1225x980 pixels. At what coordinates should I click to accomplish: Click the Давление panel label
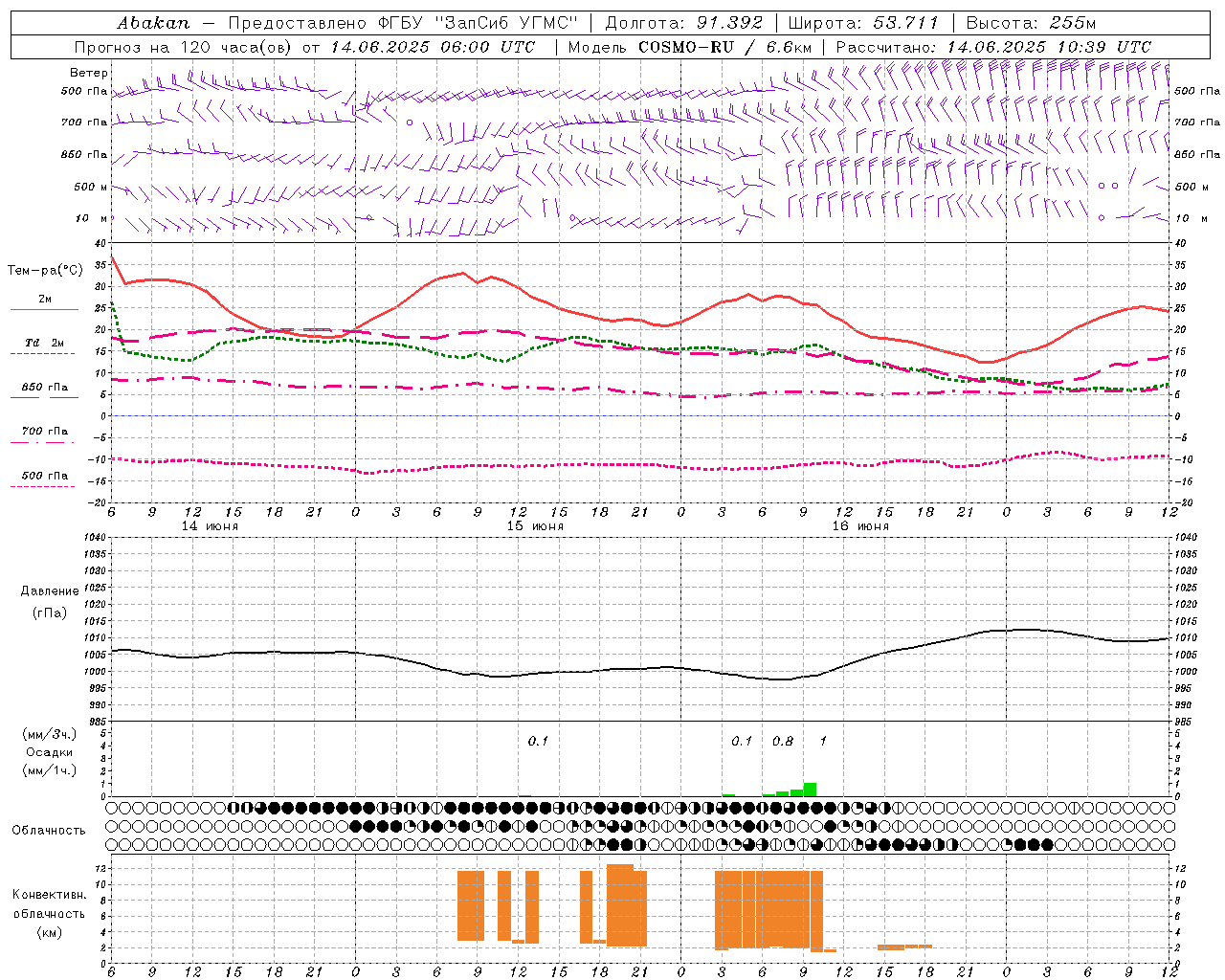[x=50, y=591]
